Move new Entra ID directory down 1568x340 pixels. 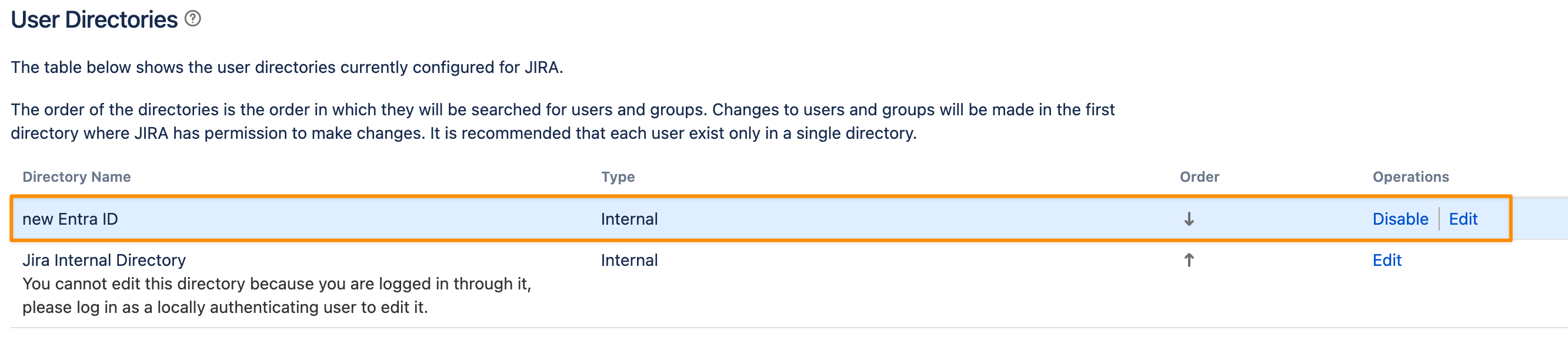point(1188,219)
